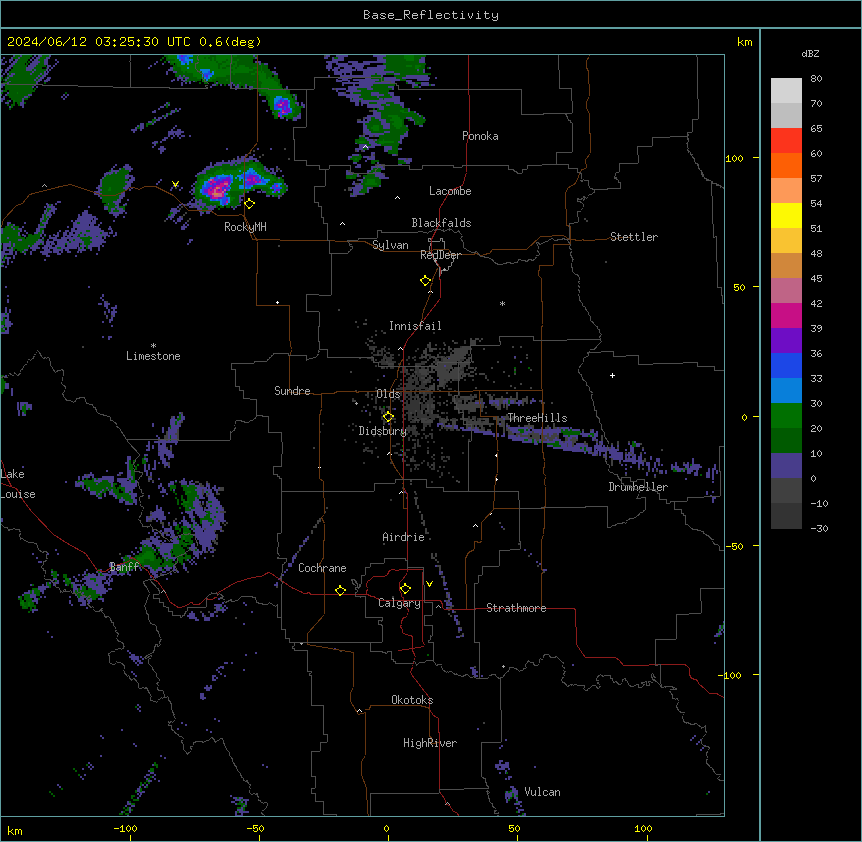The height and width of the screenshot is (842, 862).
Task: Click the yellow diamond marker near Didsbury
Action: click(388, 417)
